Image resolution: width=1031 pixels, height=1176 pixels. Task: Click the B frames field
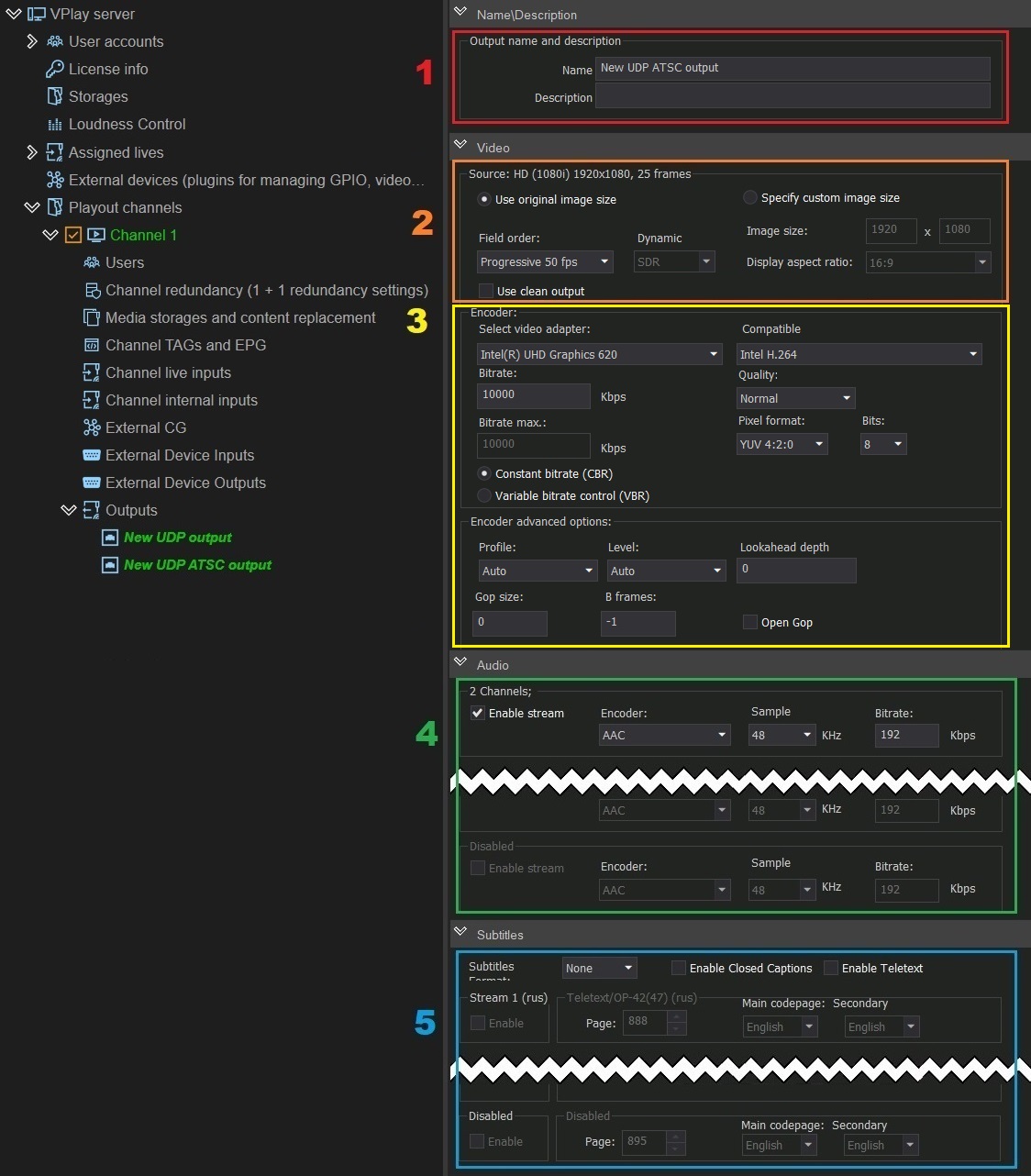pyautogui.click(x=638, y=623)
